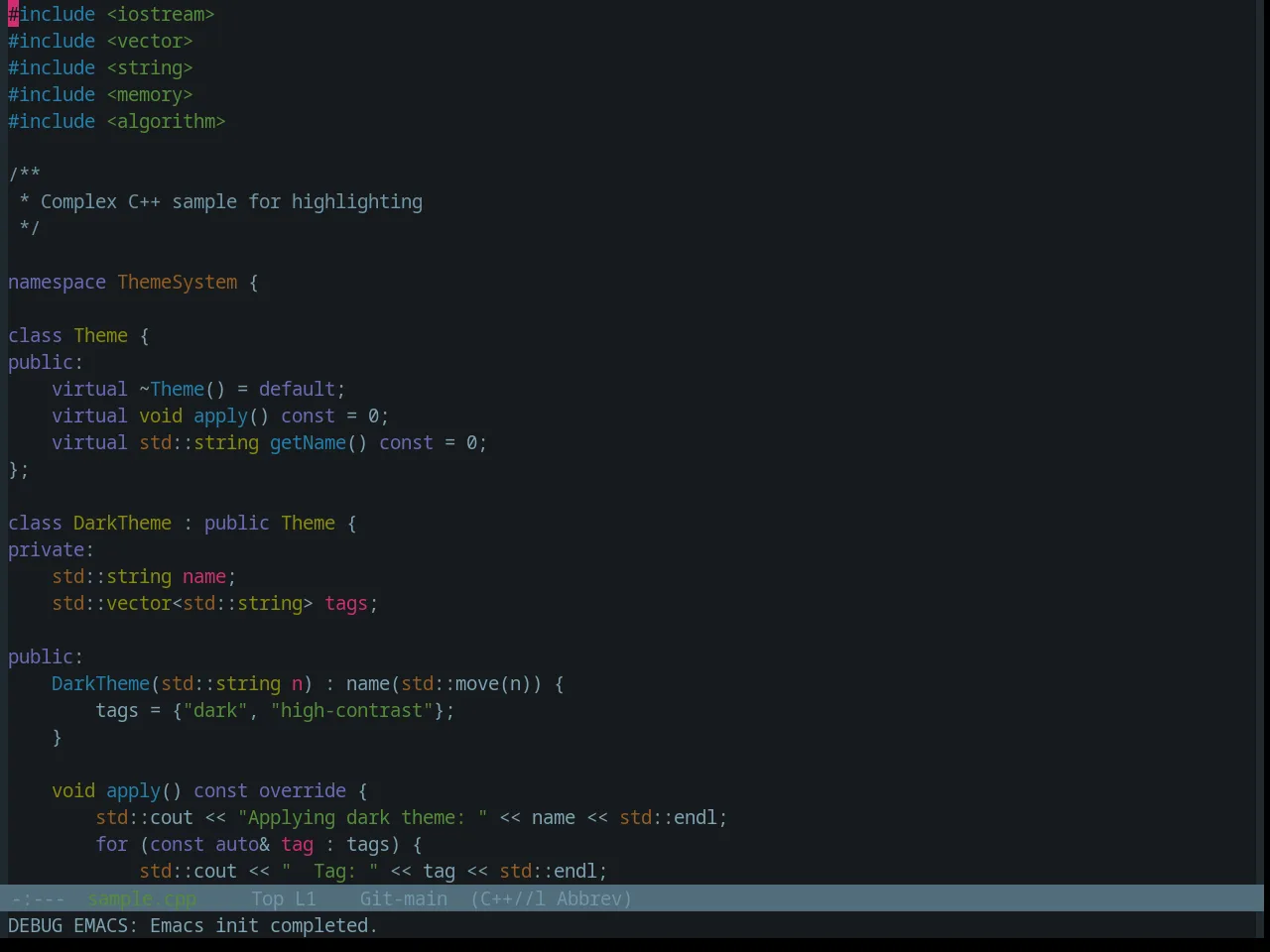Click the 'DarkTheme' class name in class declaration
The width and height of the screenshot is (1270, 952).
tap(123, 524)
